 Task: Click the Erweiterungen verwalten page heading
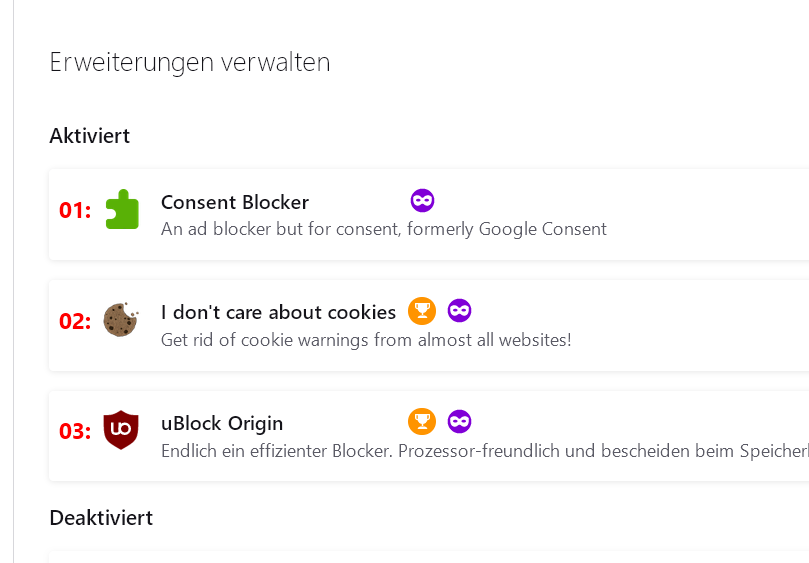click(189, 62)
